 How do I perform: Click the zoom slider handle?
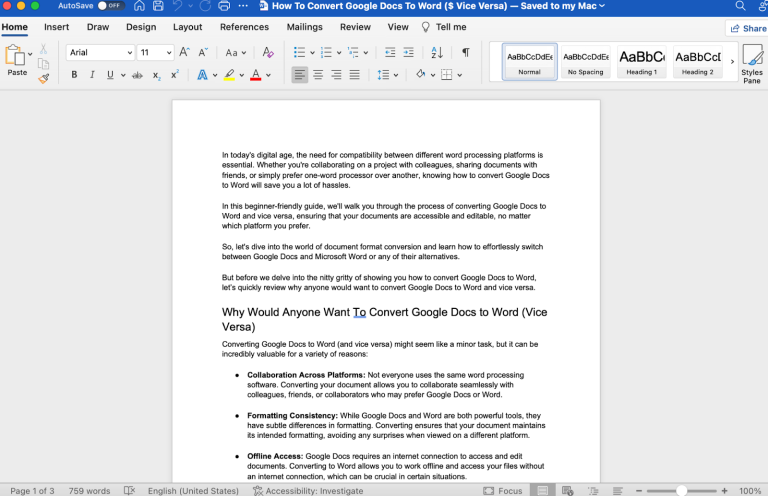[x=681, y=491]
